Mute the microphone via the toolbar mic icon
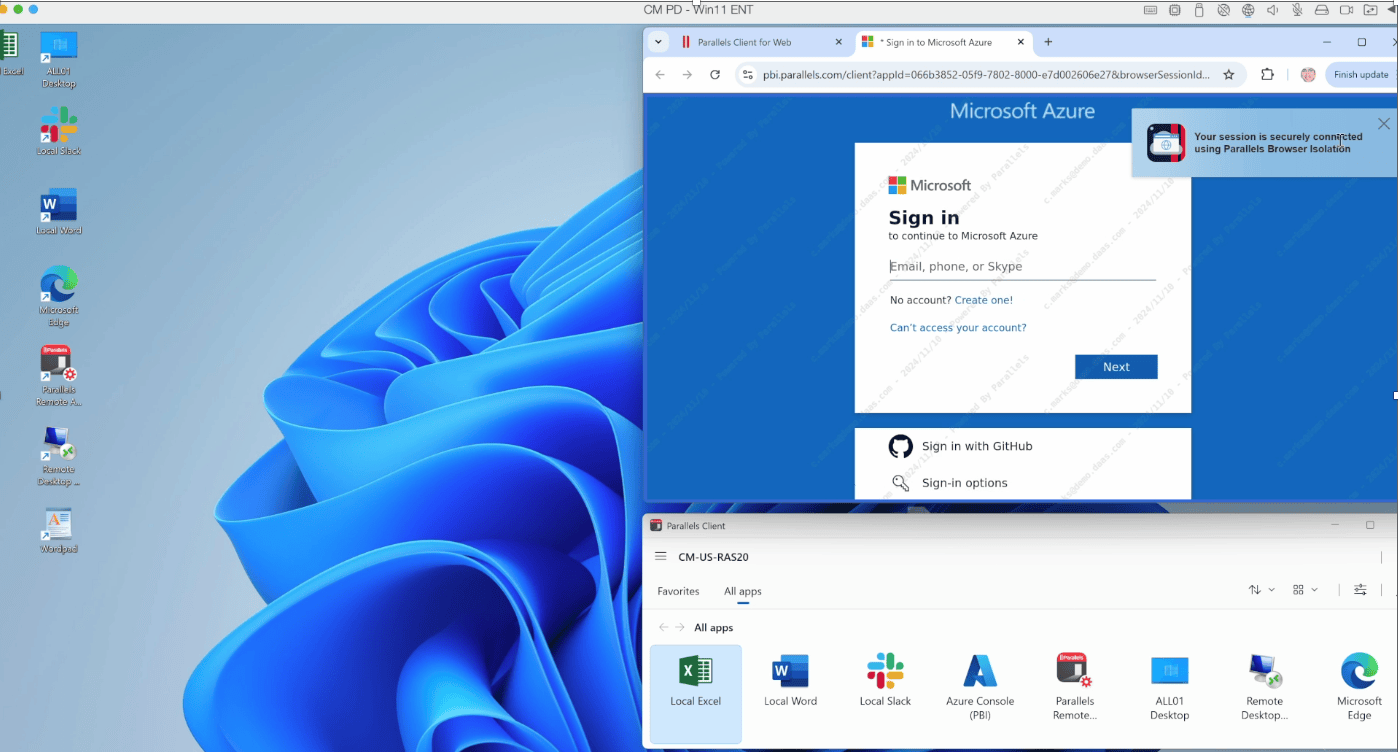The image size is (1398, 752). [x=1296, y=10]
